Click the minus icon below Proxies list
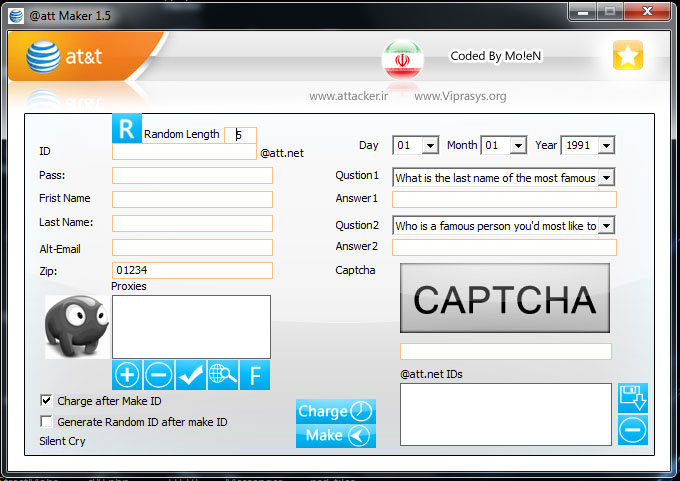Image resolution: width=680 pixels, height=481 pixels. tap(158, 375)
